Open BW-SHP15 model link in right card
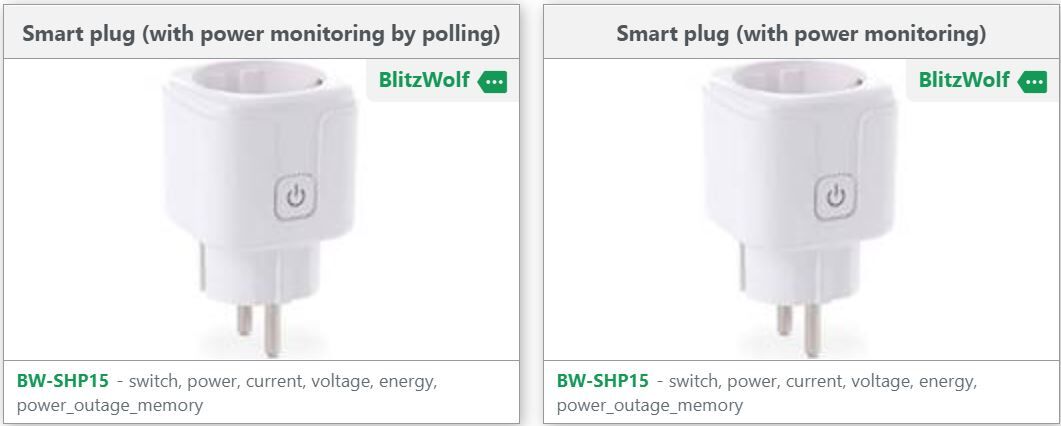This screenshot has width=1061, height=426. tap(602, 381)
